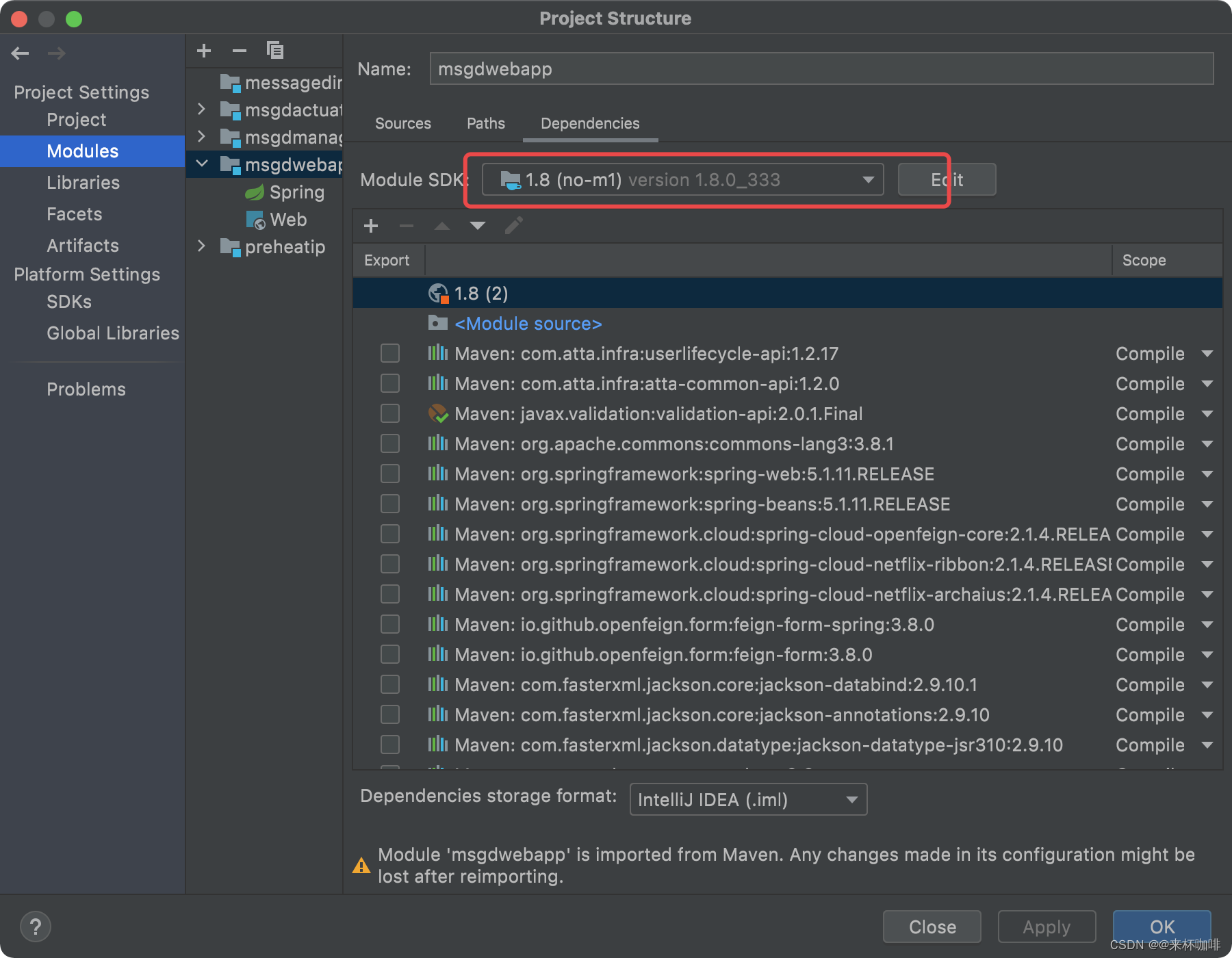Toggle export checkbox for userlifecycle-api:1.2.17

click(x=390, y=353)
